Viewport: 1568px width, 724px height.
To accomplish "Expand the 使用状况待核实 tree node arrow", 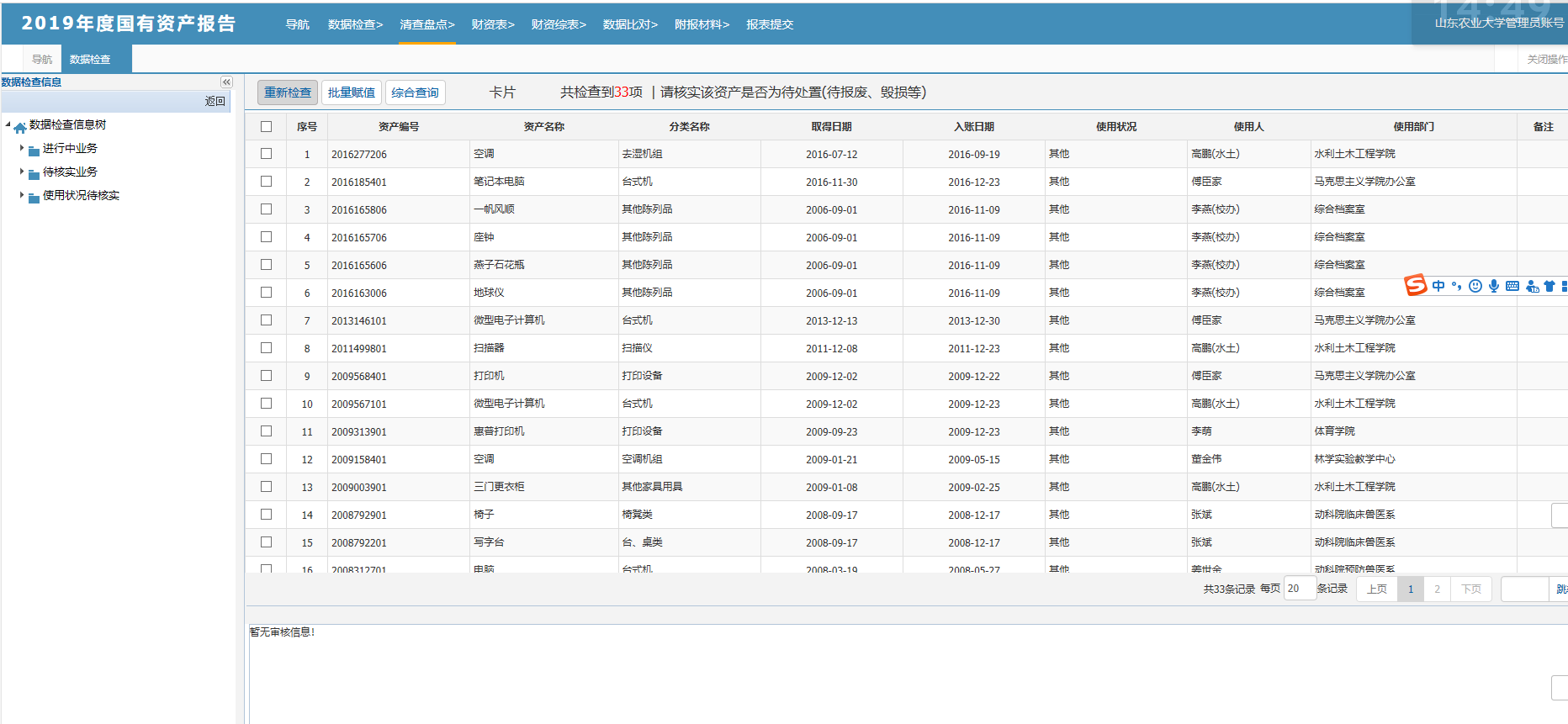I will pyautogui.click(x=22, y=195).
